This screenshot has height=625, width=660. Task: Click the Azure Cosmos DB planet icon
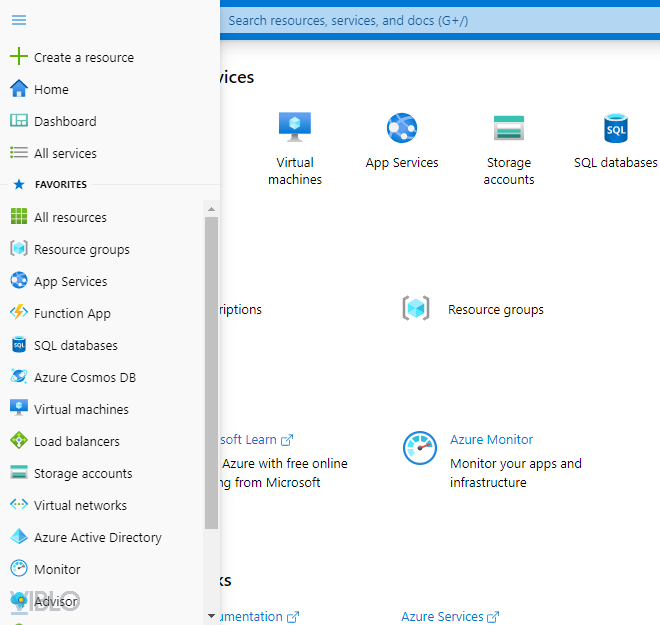(x=19, y=376)
